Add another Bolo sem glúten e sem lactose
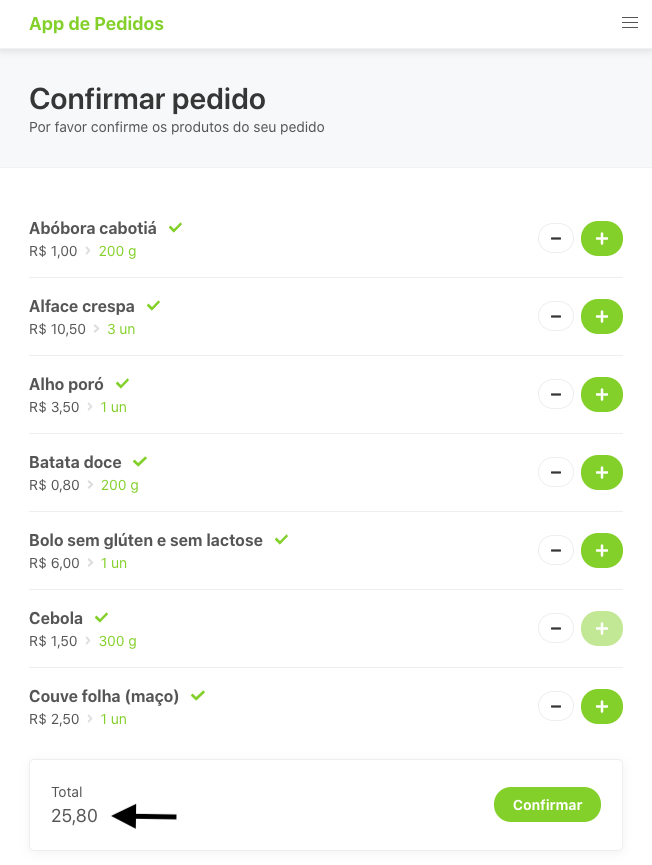Screen dimensions: 652x865 click(x=602, y=550)
